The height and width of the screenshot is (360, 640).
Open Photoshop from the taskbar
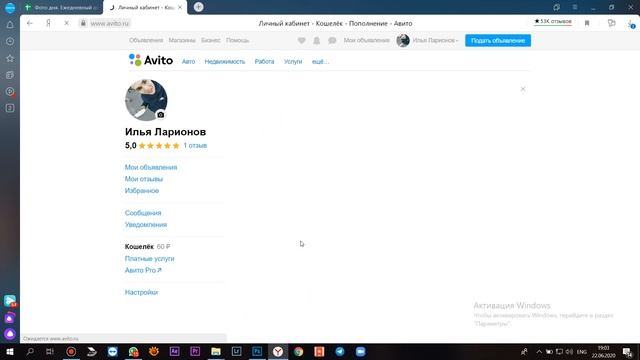pyautogui.click(x=257, y=351)
